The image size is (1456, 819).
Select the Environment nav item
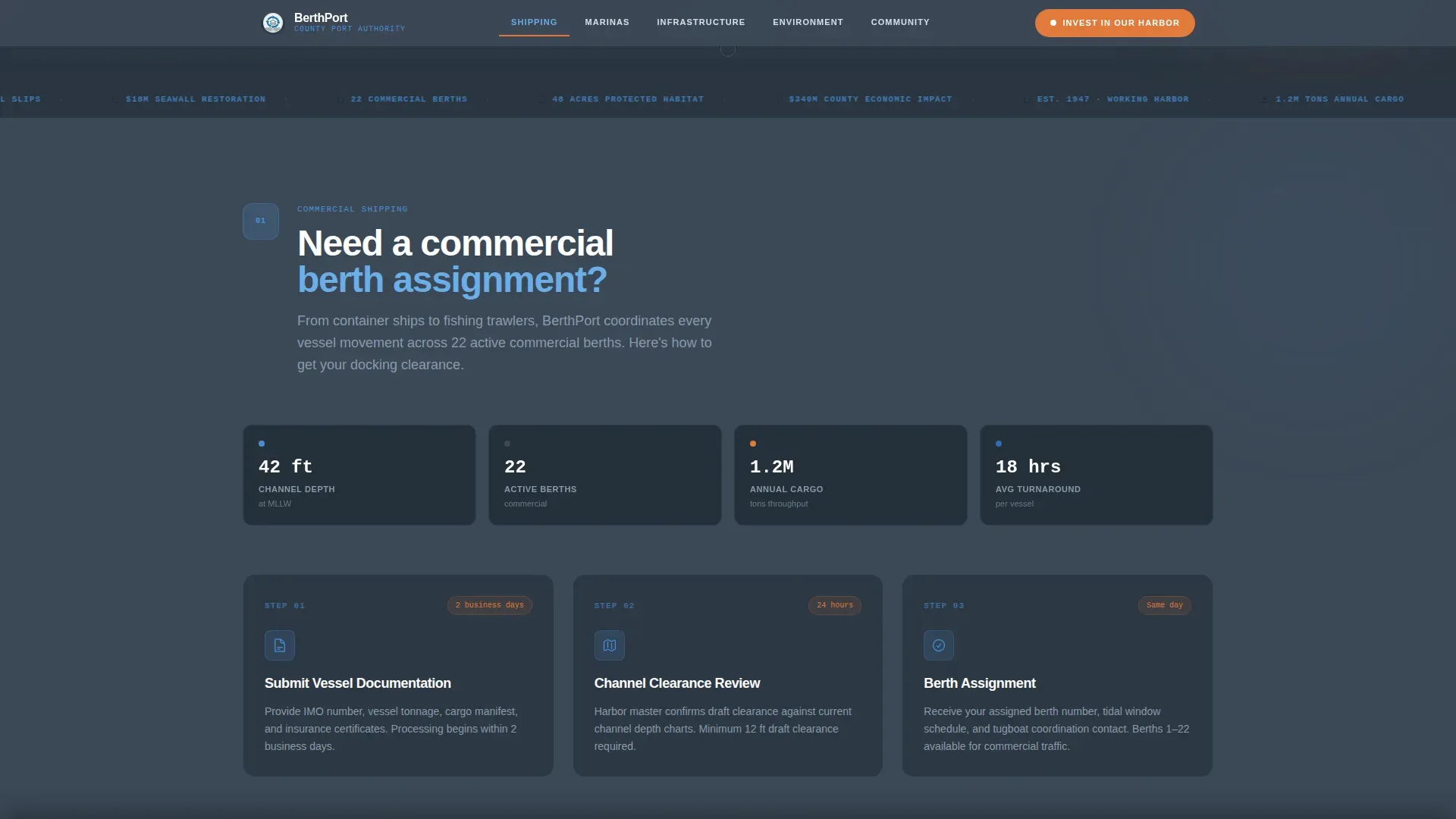pos(808,23)
